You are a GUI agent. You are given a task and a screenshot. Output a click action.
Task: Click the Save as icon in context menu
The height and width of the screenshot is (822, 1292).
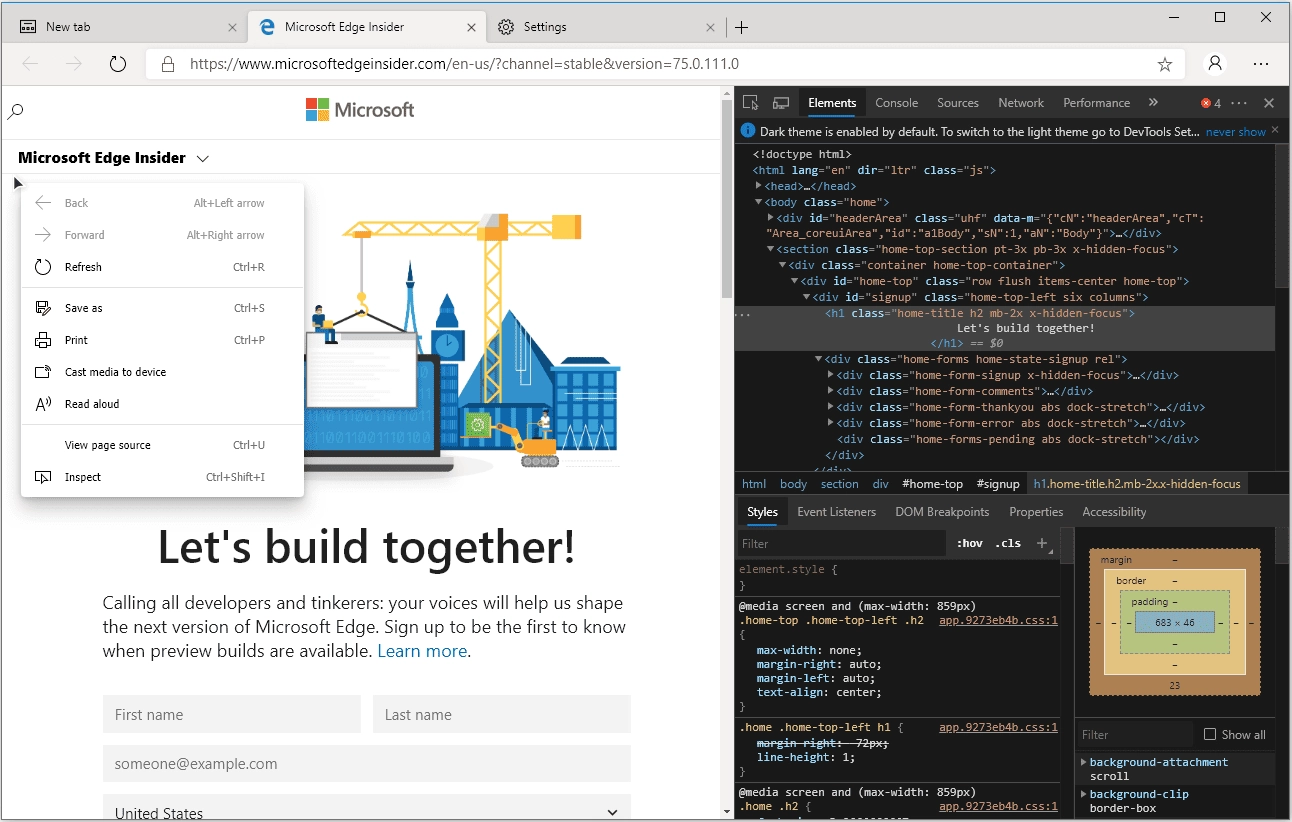pyautogui.click(x=43, y=308)
